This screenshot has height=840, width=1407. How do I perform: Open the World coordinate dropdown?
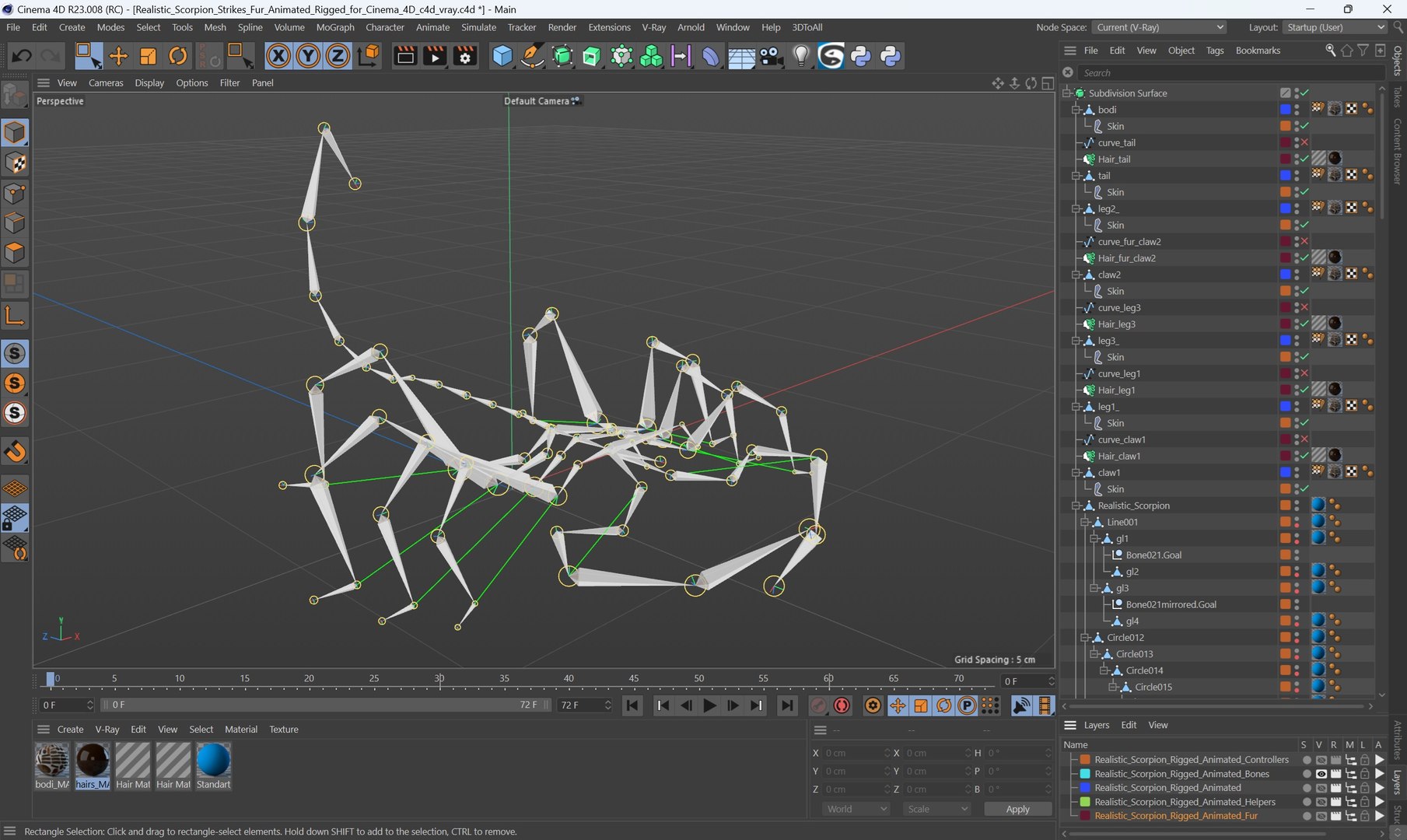coord(856,809)
